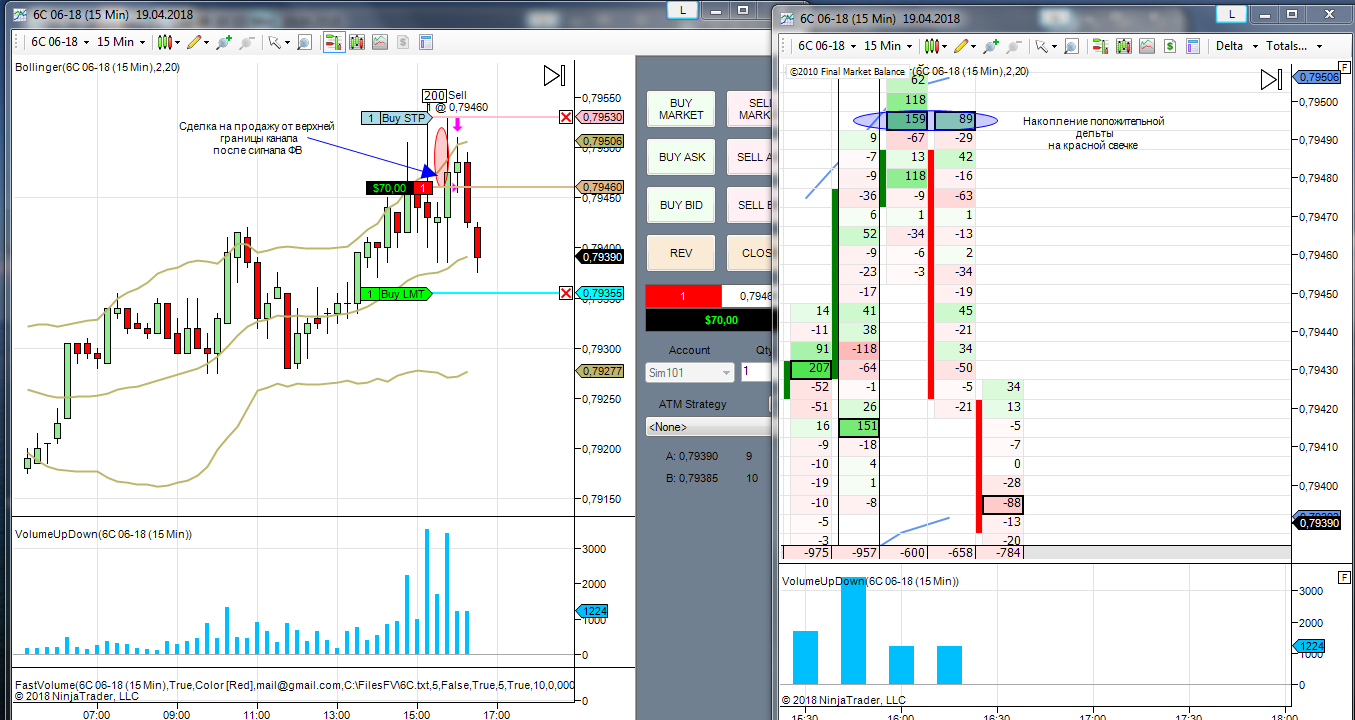Open the Sim101 account dropdown

(689, 372)
